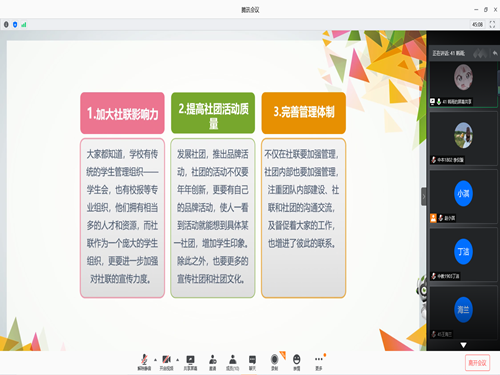Open the emoji reactions icon
Viewport: 500px width, 375px height.
[296, 362]
